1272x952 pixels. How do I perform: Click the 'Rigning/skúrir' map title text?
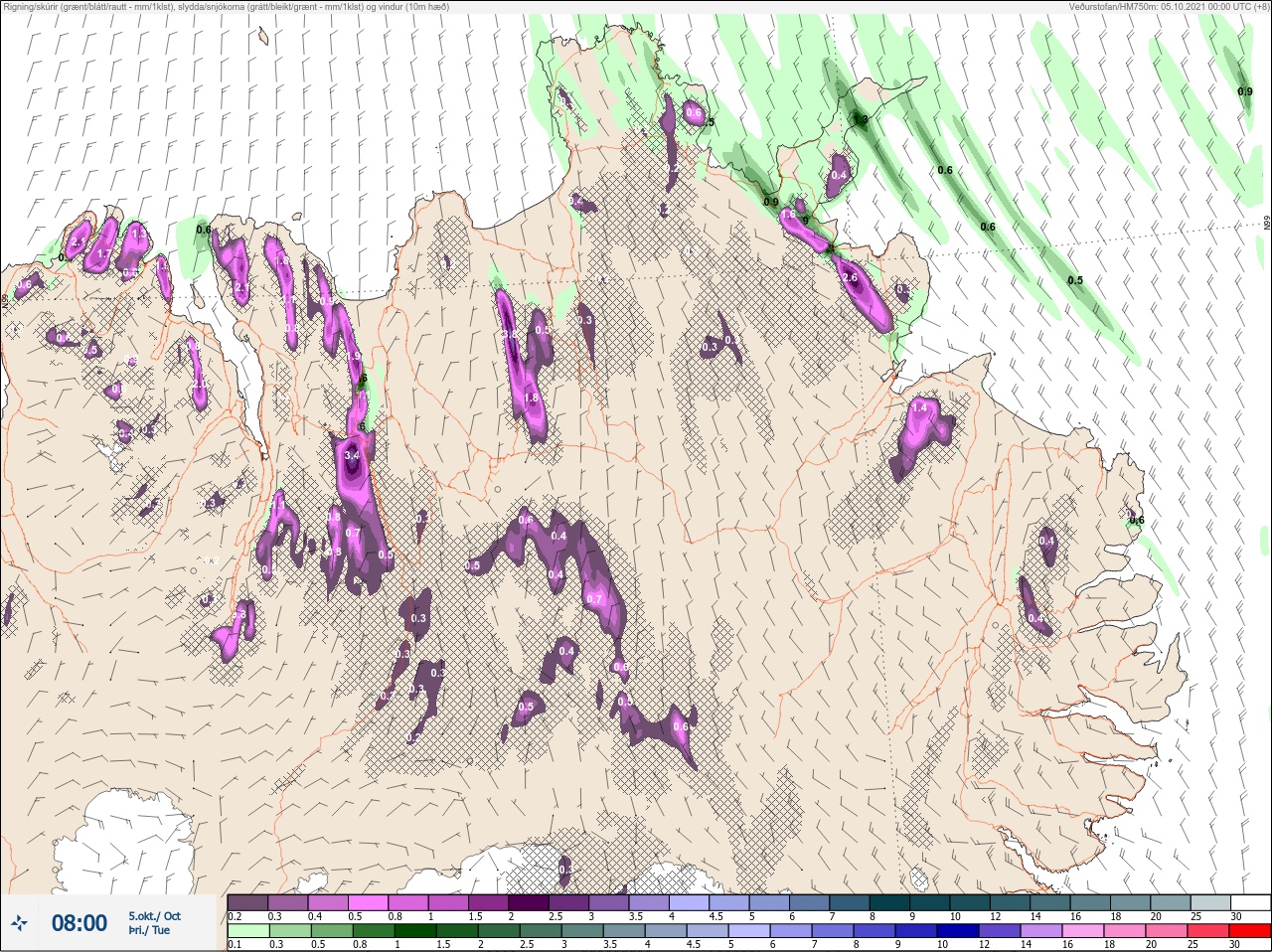tap(225, 6)
